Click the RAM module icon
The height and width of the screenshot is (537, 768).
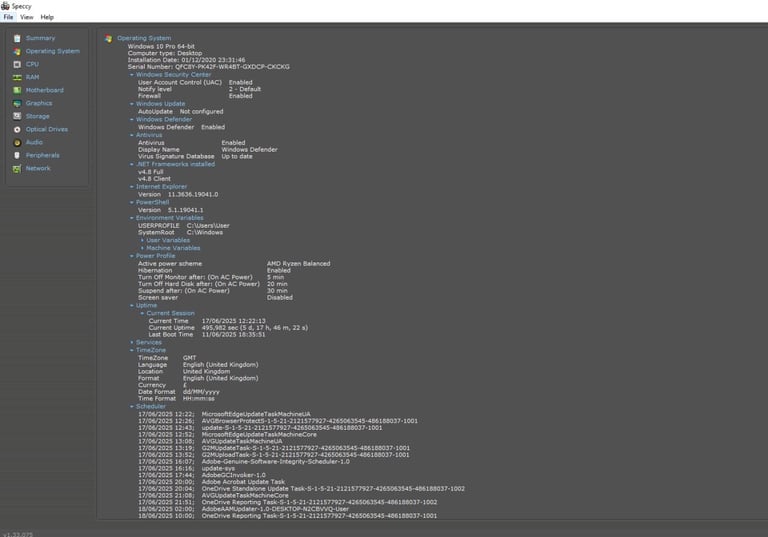(x=17, y=77)
